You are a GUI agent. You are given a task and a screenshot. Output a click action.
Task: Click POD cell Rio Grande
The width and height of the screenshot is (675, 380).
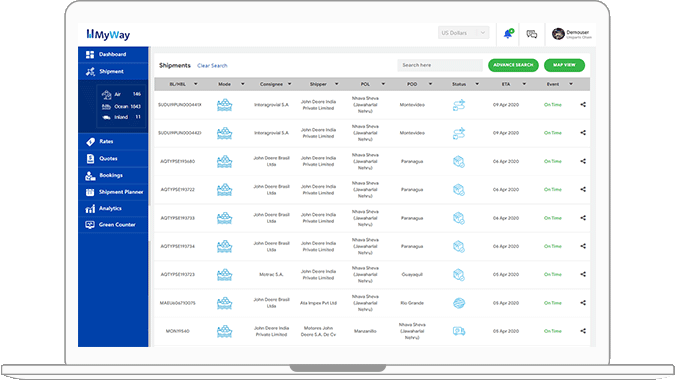(x=412, y=303)
